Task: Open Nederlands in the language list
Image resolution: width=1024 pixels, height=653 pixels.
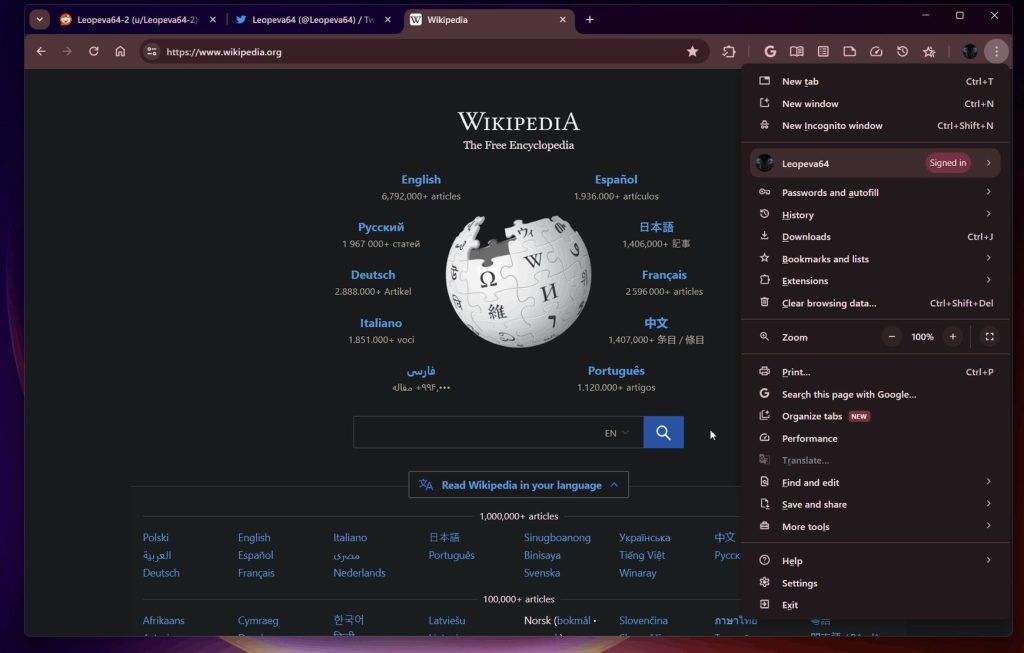Action: point(359,573)
